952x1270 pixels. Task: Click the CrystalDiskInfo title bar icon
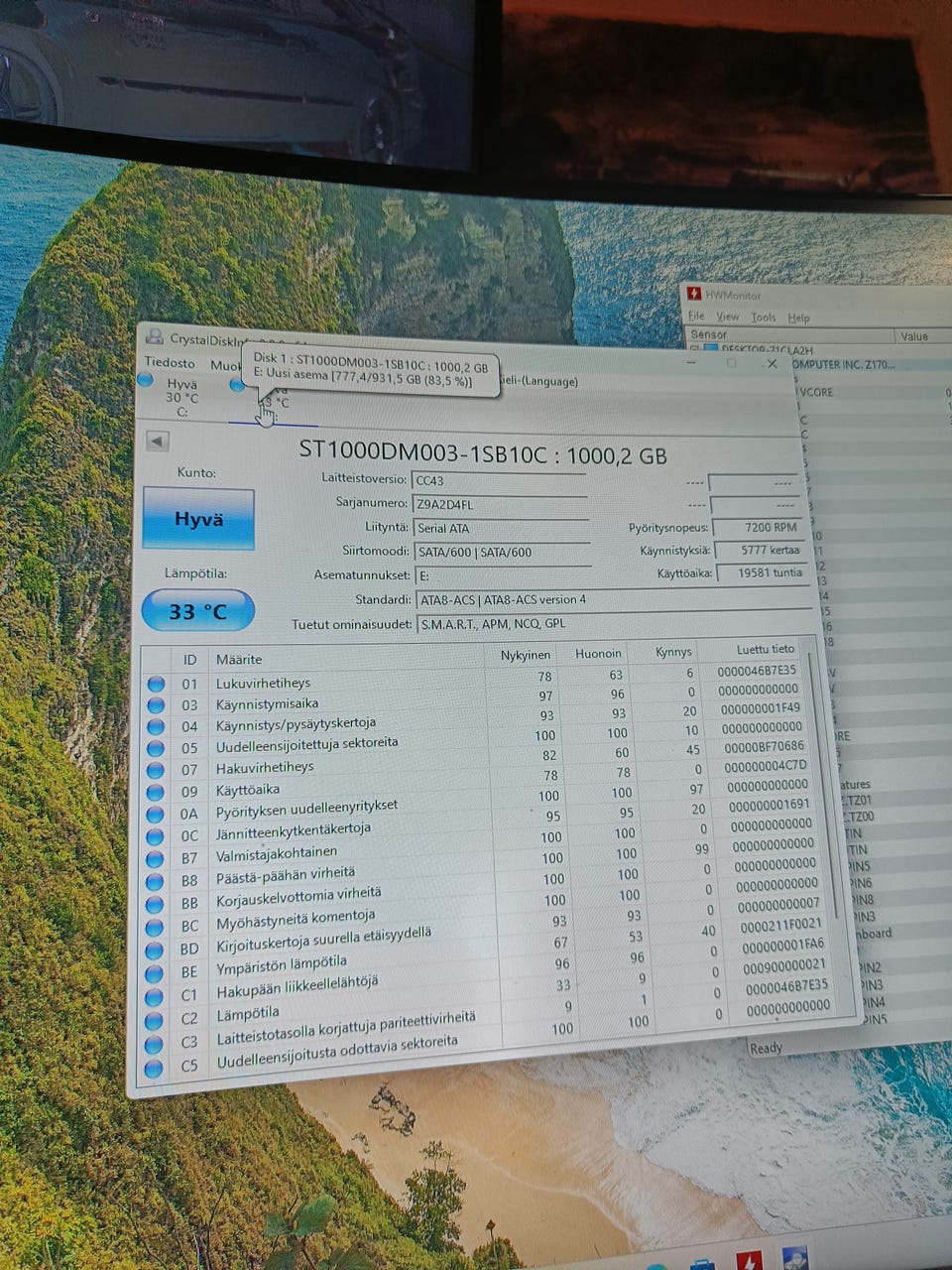153,338
